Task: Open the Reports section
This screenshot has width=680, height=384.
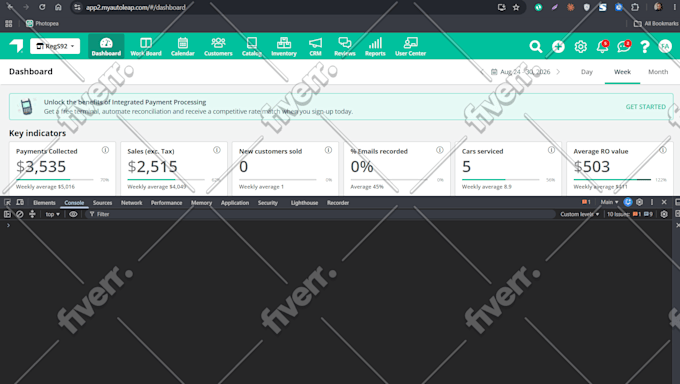Action: 375,46
